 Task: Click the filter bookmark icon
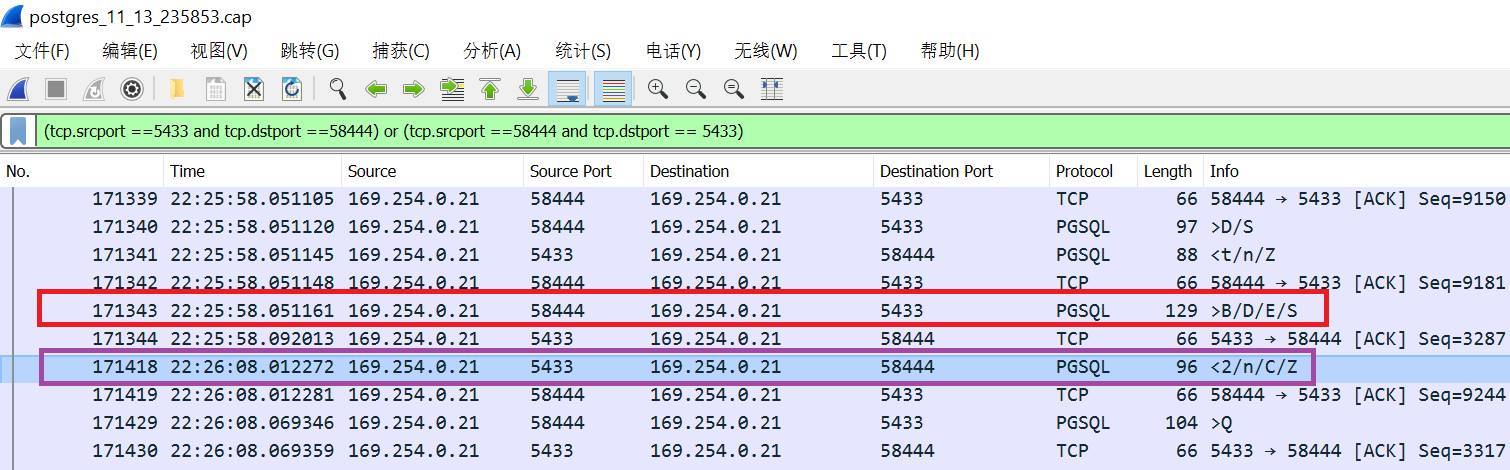click(18, 131)
